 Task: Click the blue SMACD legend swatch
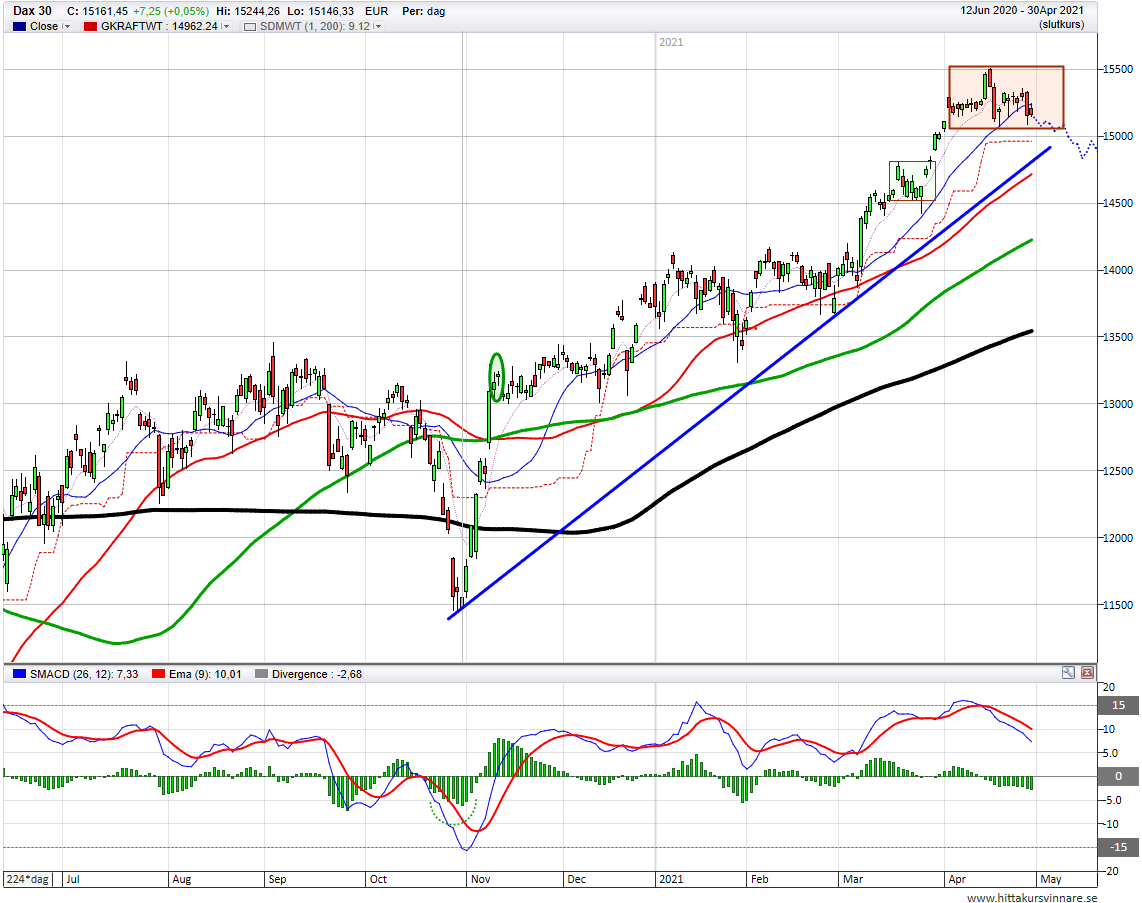pos(20,674)
